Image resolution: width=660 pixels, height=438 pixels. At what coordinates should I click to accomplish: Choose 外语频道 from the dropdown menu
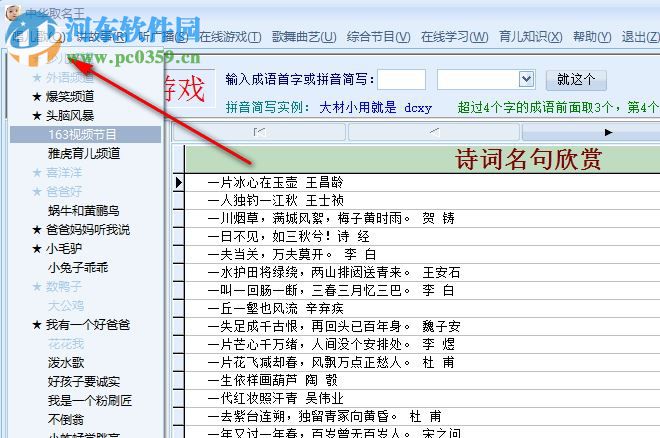[x=85, y=77]
